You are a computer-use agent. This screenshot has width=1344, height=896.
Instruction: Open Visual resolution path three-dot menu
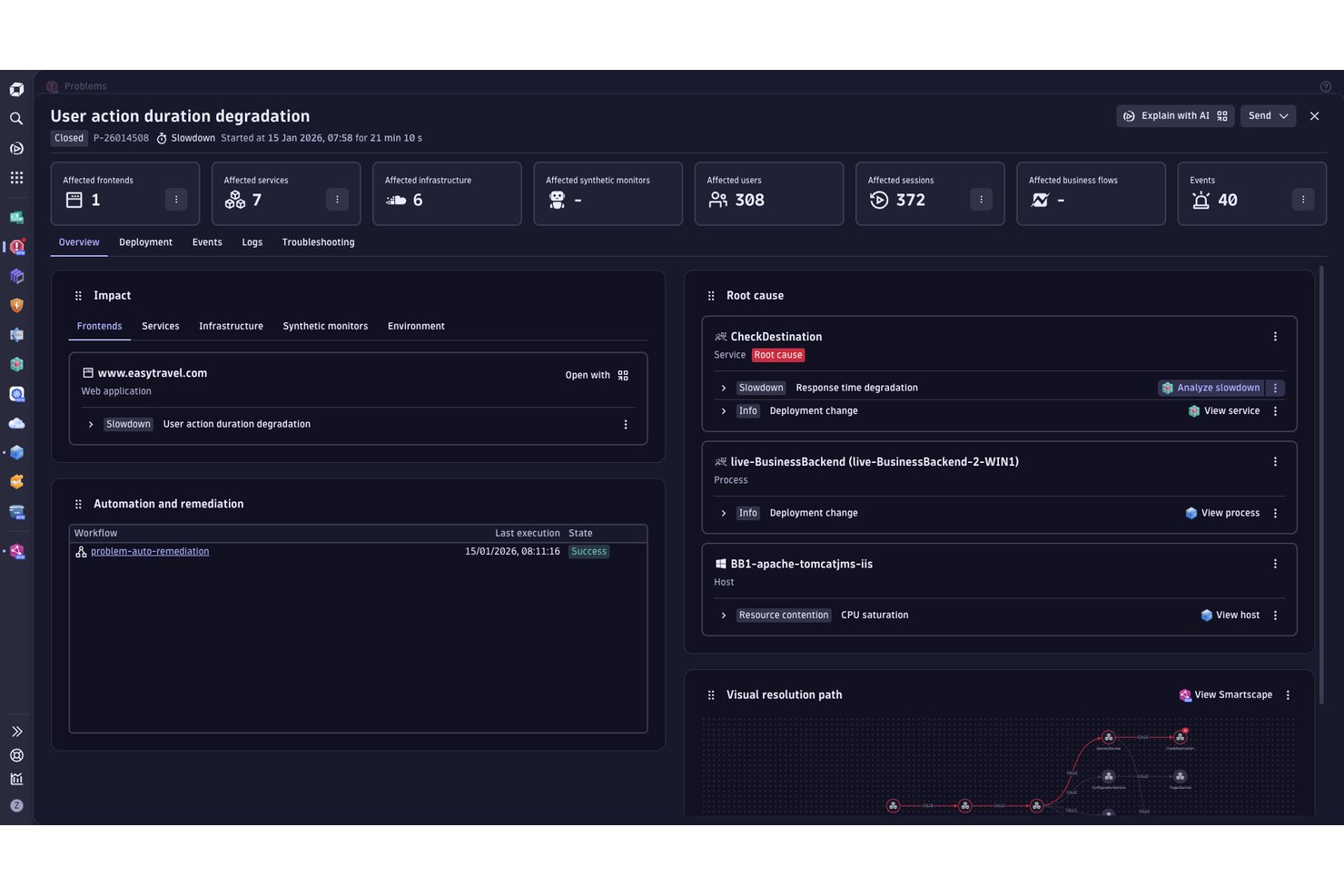[1288, 694]
